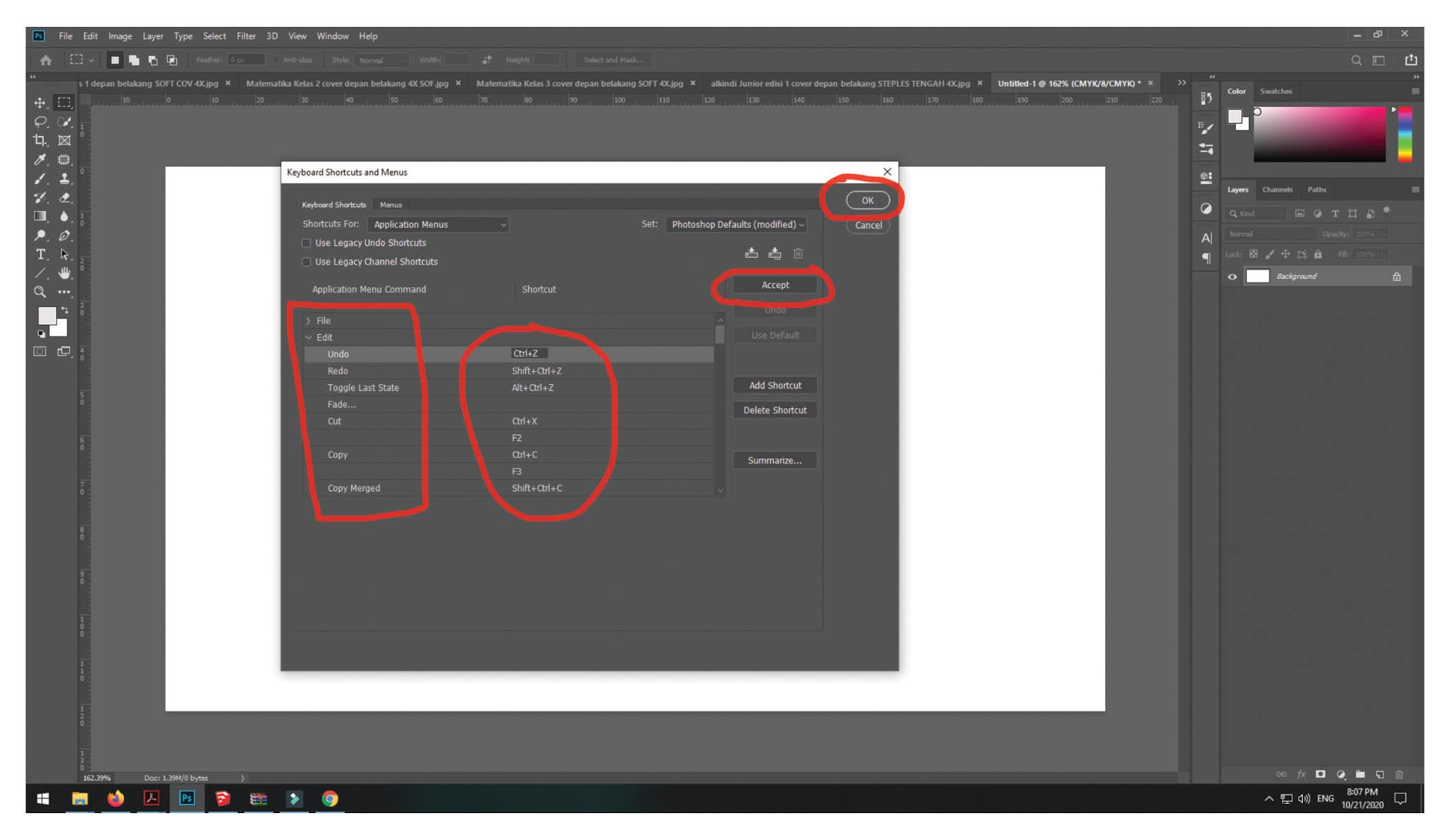Image resolution: width=1450 pixels, height=840 pixels.
Task: Select the Zoom tool in toolbar
Action: click(x=40, y=292)
